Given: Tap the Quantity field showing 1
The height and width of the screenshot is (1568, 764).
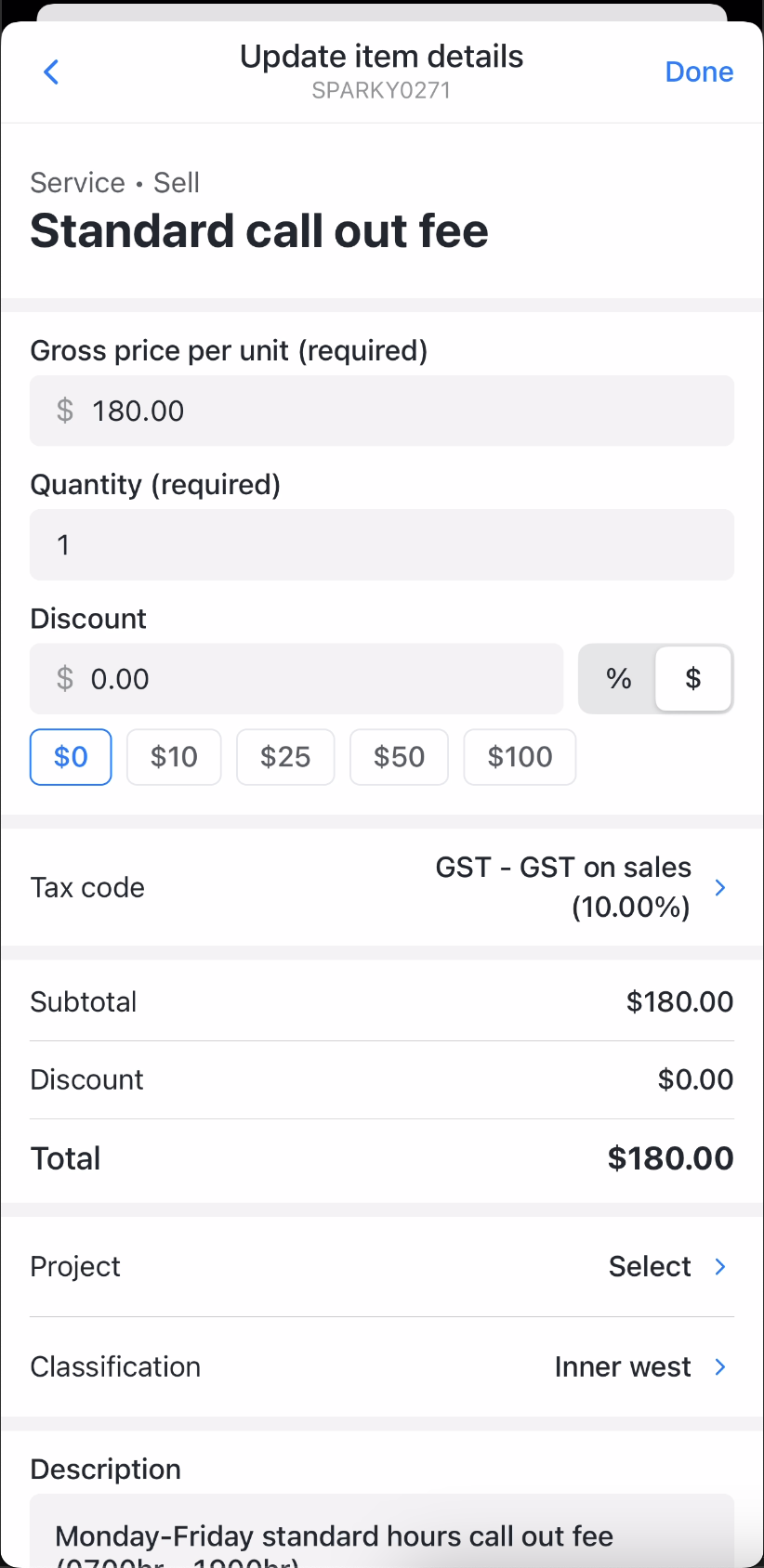Looking at the screenshot, I should coord(381,544).
